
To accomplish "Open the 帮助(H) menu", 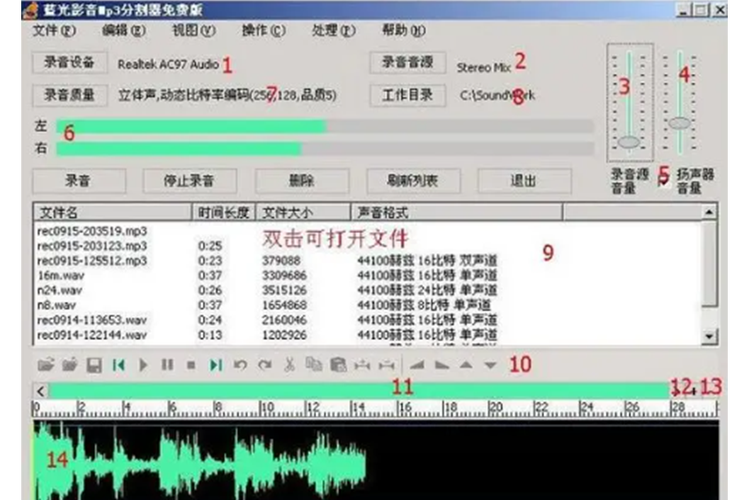I will click(402, 30).
